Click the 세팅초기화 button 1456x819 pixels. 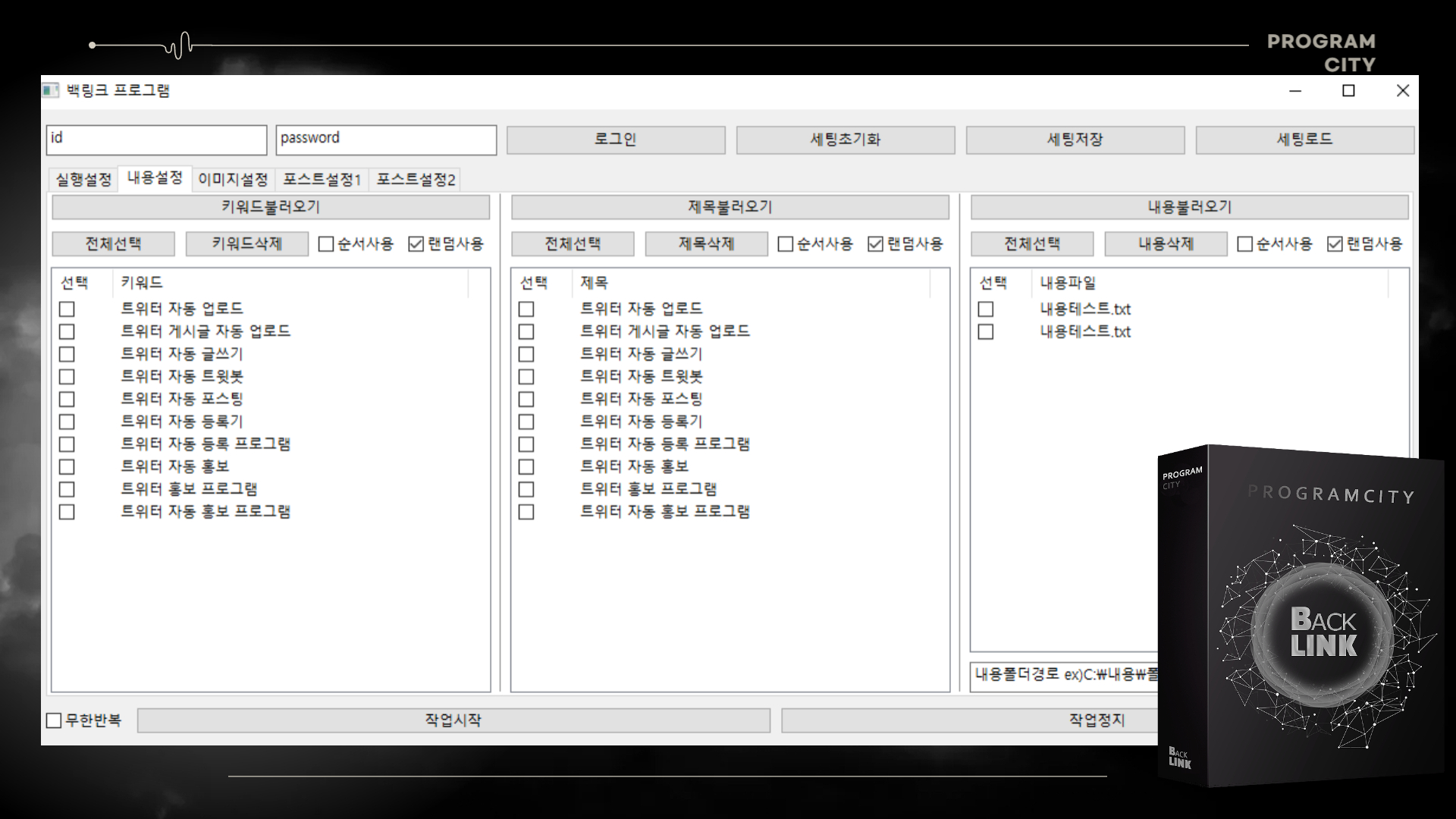846,140
